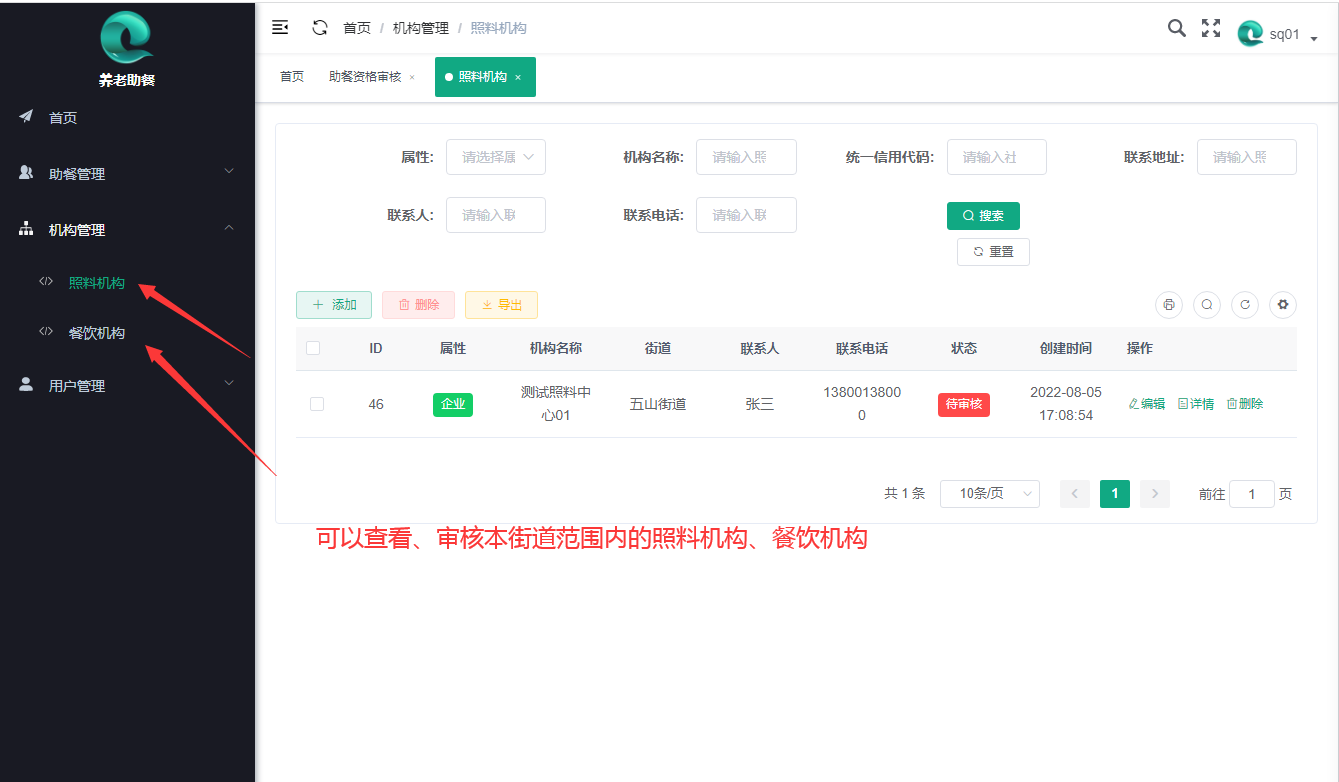This screenshot has height=782, width=1339.
Task: Click the 联系人 input field
Action: tap(496, 215)
